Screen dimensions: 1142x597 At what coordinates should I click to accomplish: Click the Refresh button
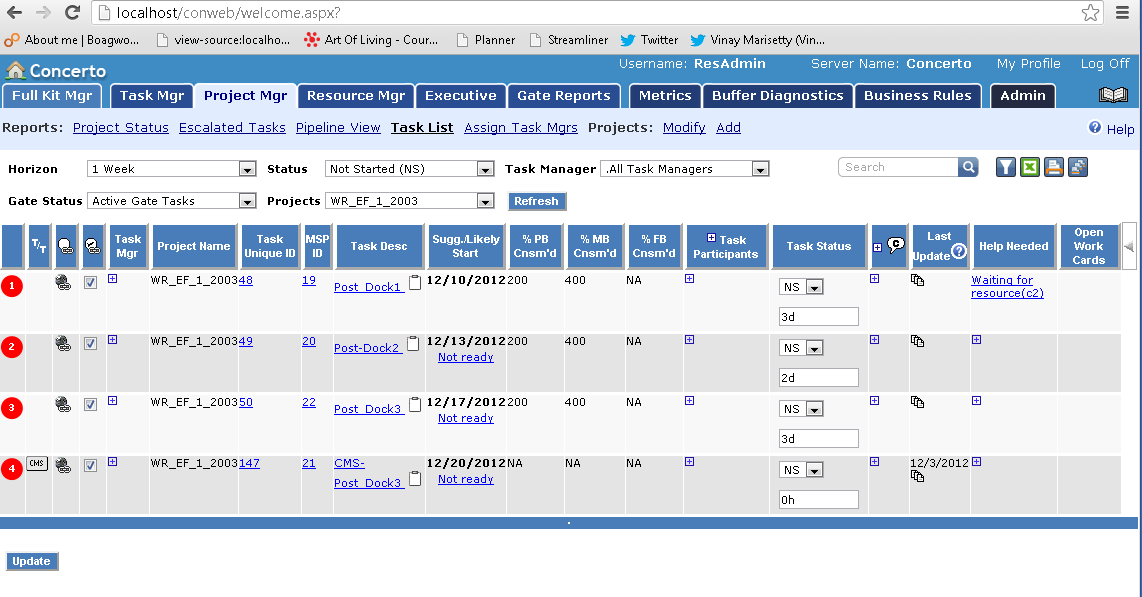(537, 201)
